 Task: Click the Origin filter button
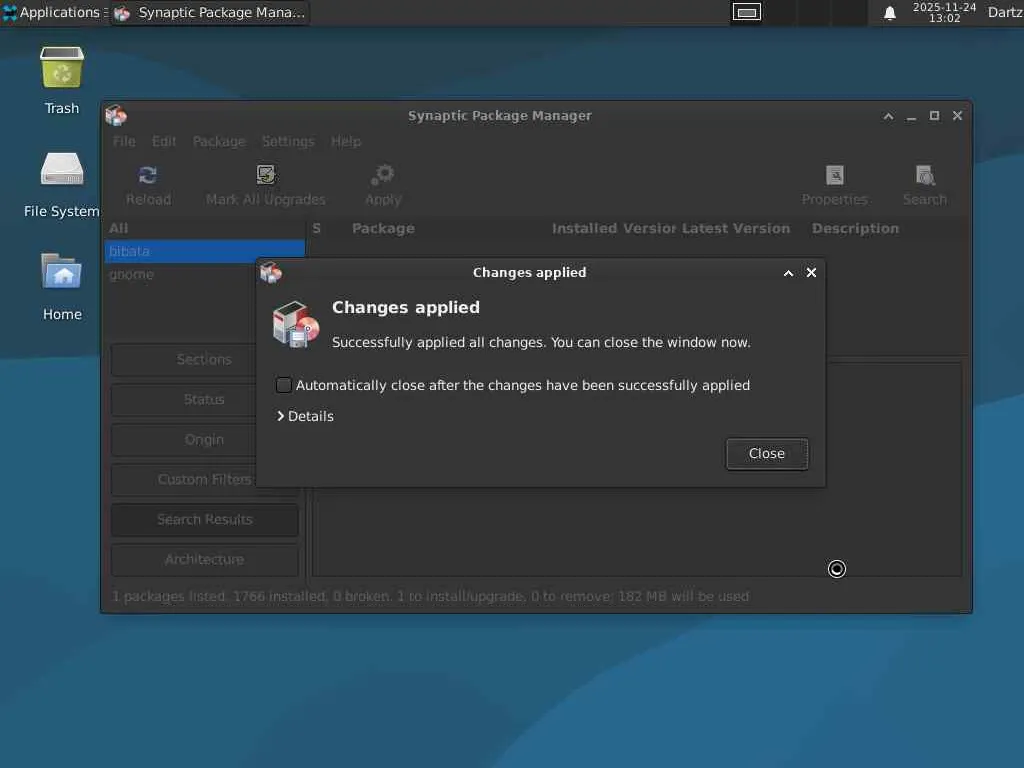[x=204, y=440]
